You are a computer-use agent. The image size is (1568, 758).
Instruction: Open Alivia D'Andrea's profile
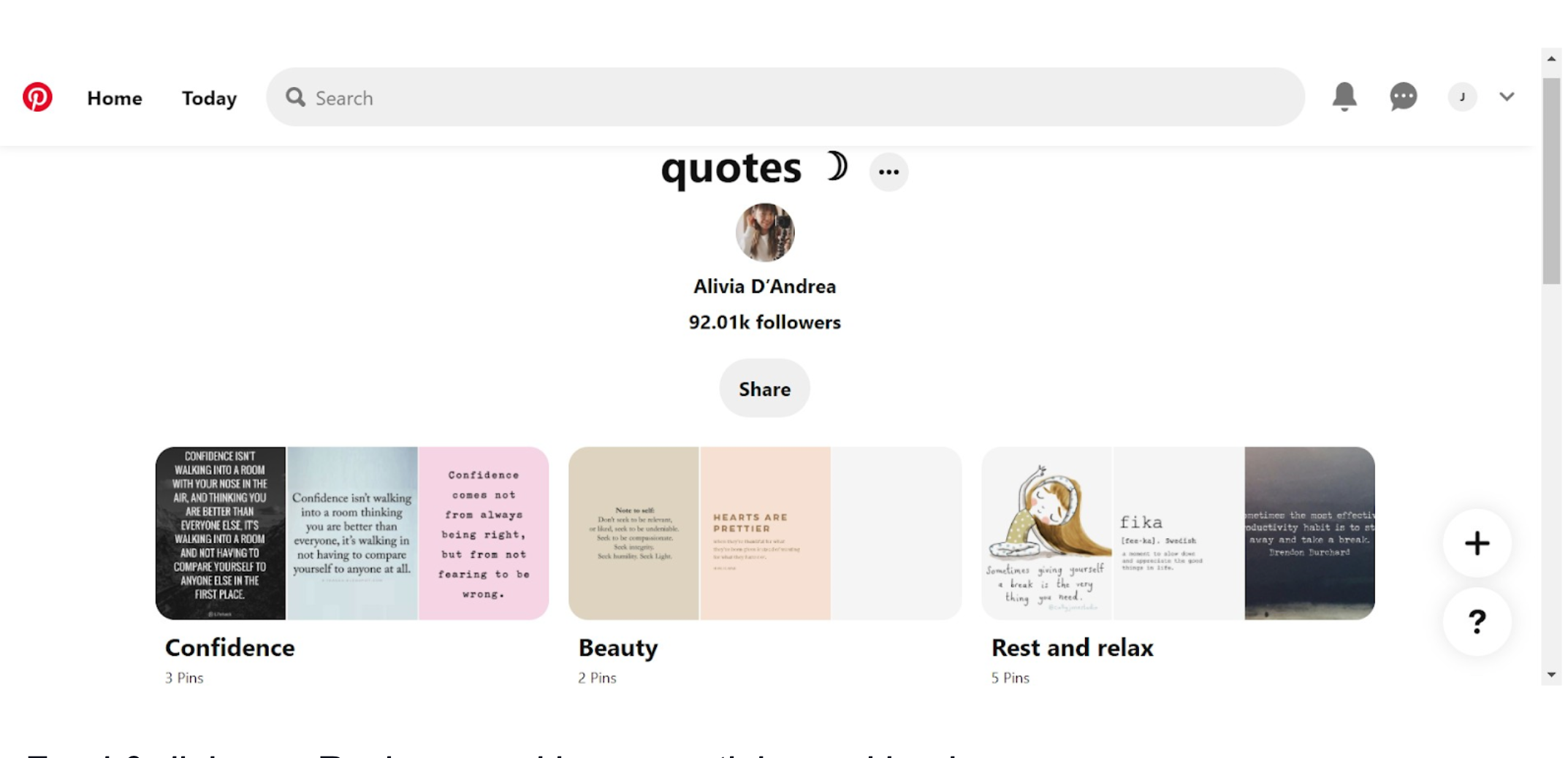(x=764, y=286)
